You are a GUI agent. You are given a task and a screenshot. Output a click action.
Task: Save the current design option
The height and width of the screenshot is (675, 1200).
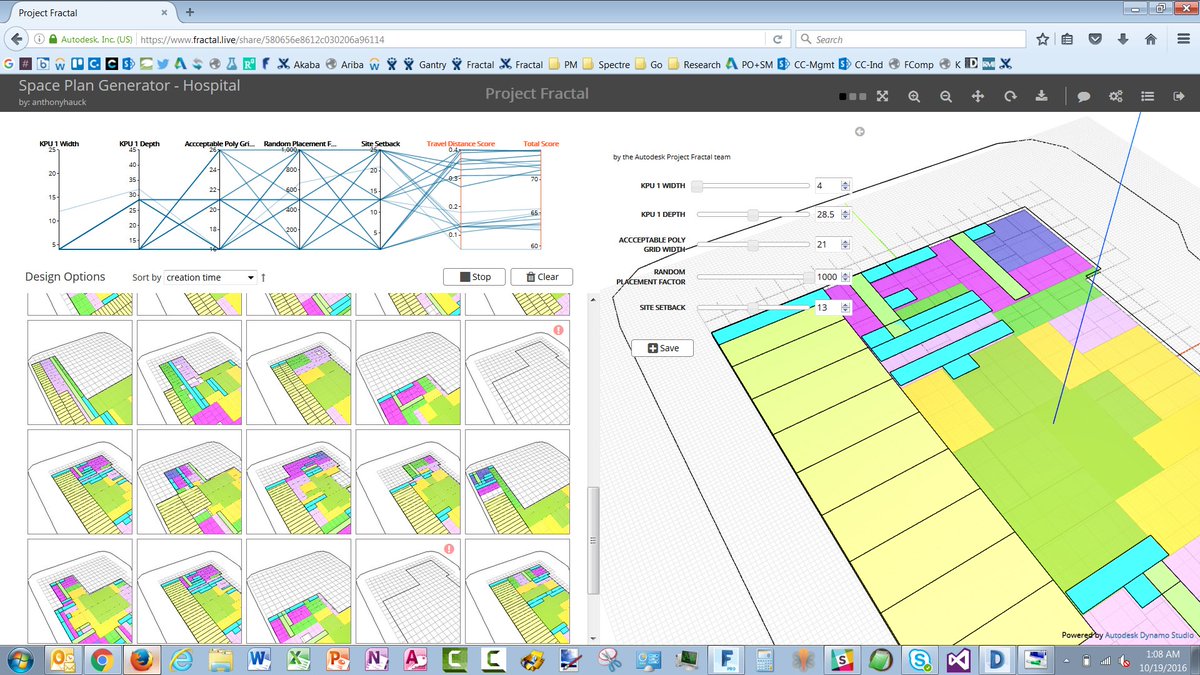(x=662, y=348)
